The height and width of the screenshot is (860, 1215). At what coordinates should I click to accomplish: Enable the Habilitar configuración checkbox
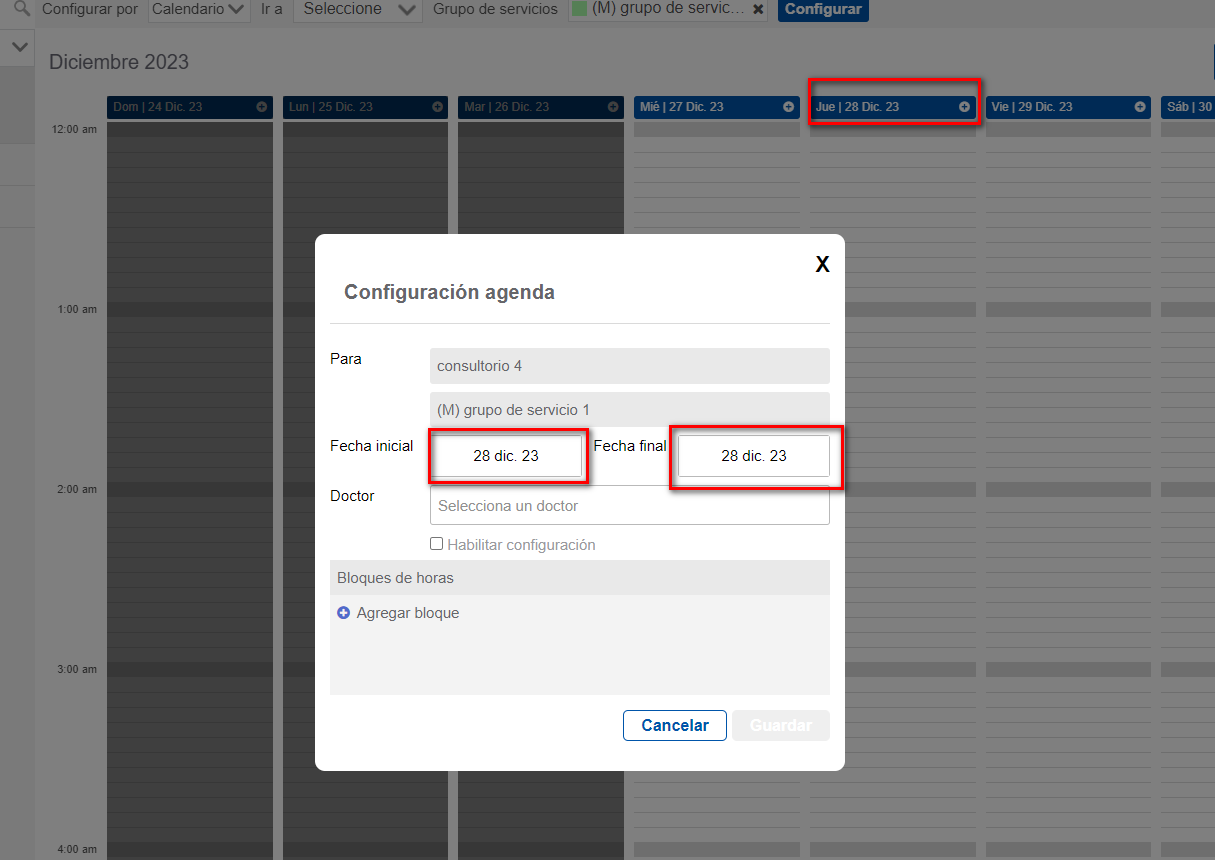pyautogui.click(x=436, y=543)
